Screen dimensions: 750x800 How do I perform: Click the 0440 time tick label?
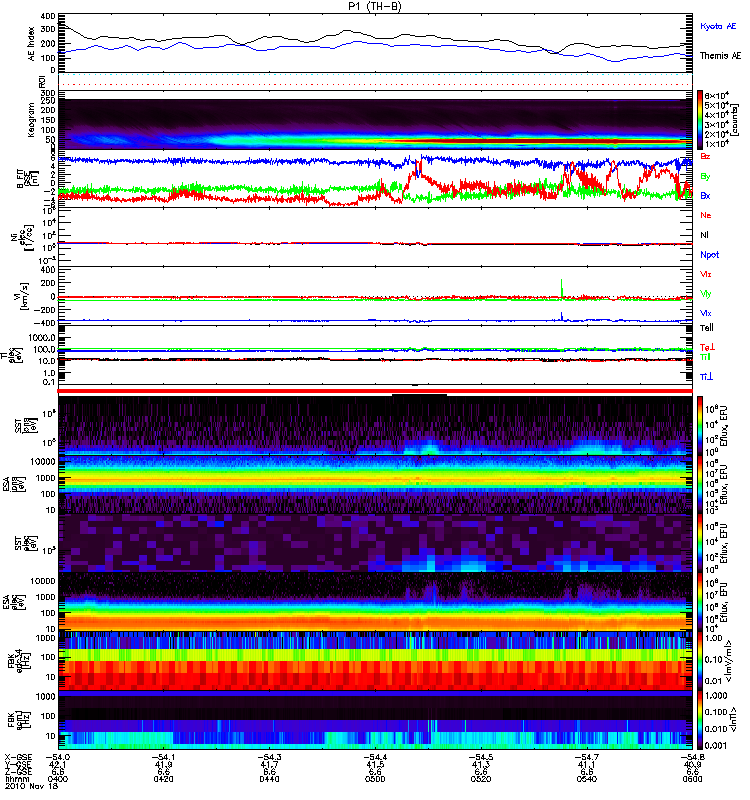tap(269, 779)
